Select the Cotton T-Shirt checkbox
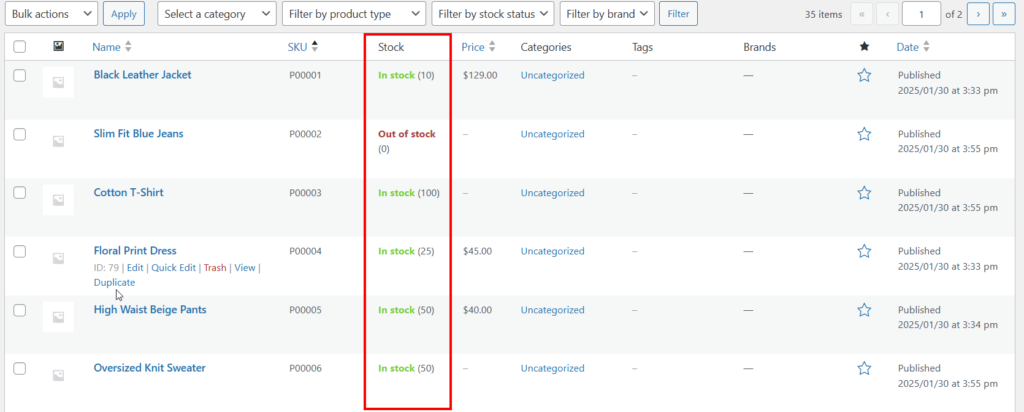Screen dimensions: 1024x412 [x=20, y=193]
